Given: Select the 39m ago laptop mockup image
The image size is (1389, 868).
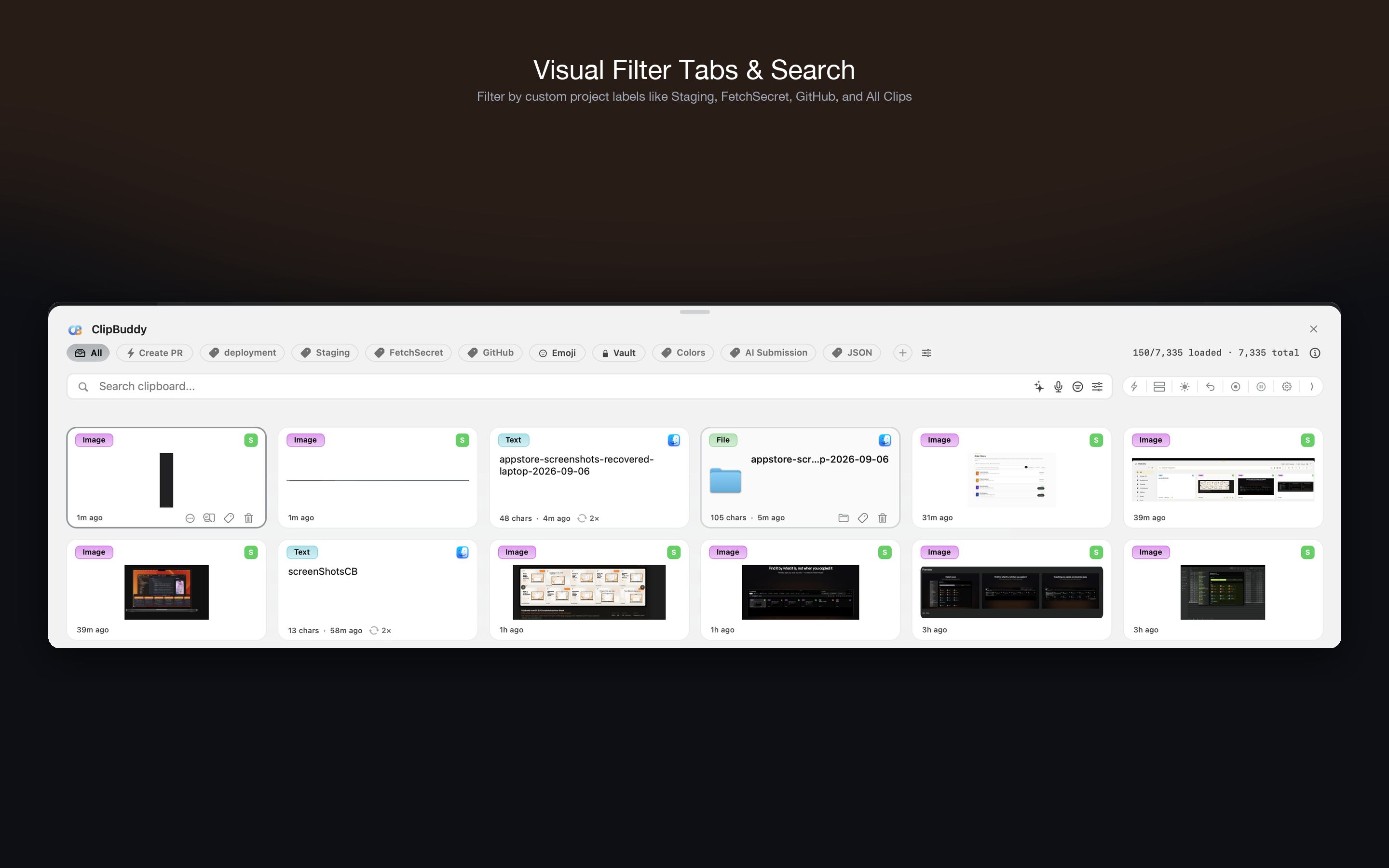Looking at the screenshot, I should click(x=166, y=593).
